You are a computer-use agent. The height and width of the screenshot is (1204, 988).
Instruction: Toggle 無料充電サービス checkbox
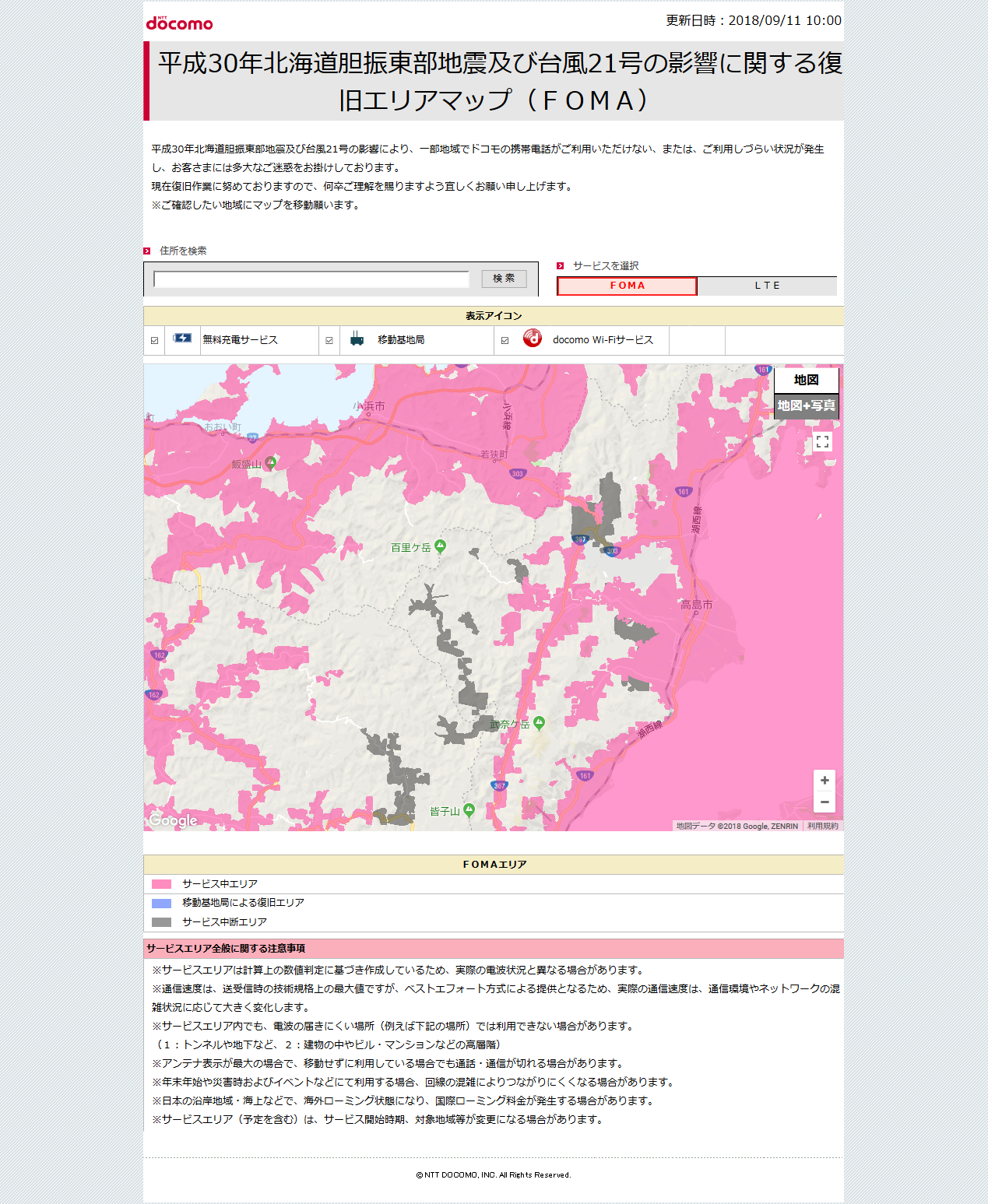154,340
